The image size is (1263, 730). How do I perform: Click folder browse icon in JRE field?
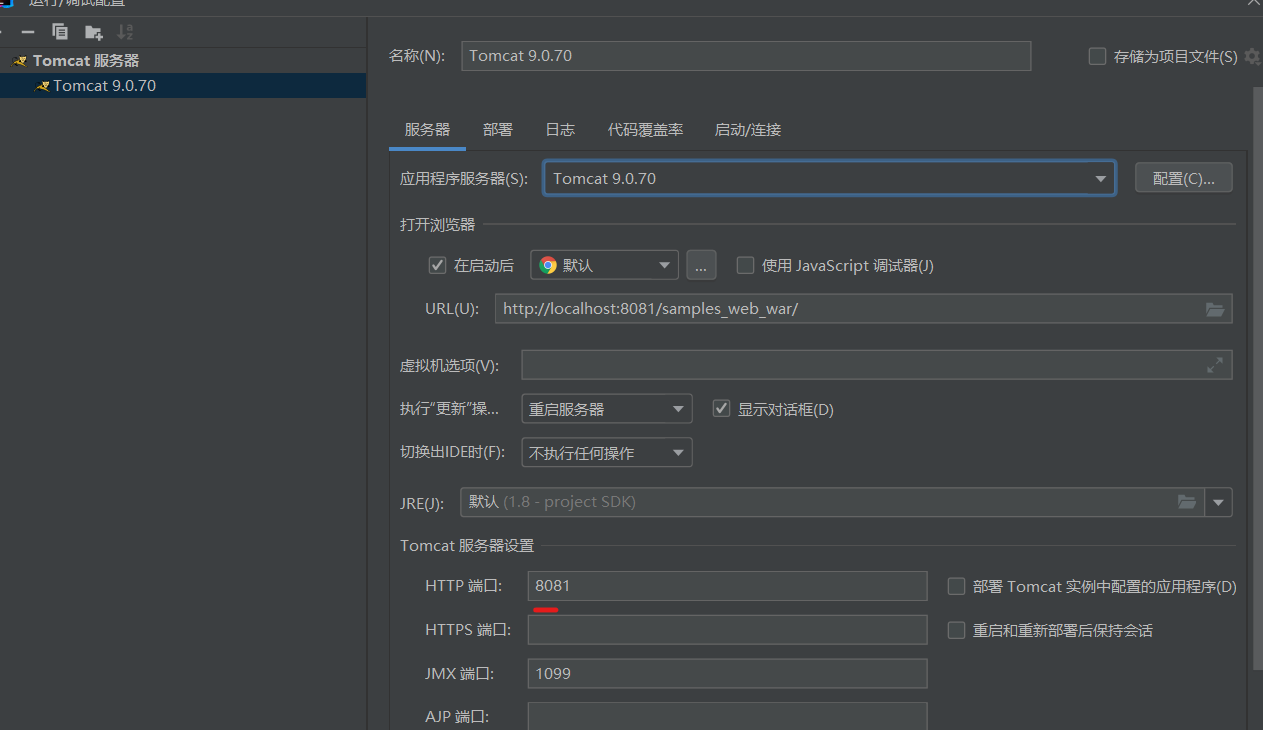[x=1186, y=502]
